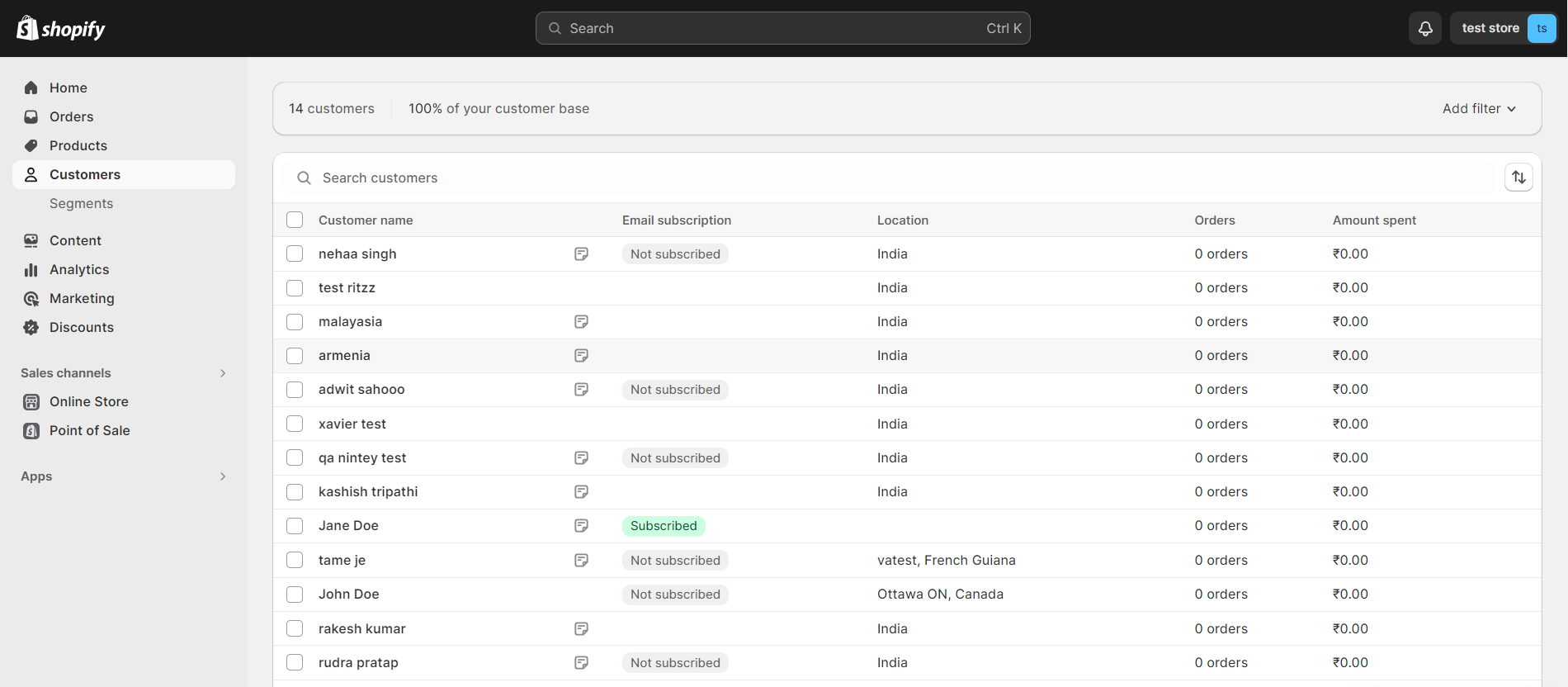Click the Discounts badge icon
Image resolution: width=1568 pixels, height=687 pixels.
[x=31, y=327]
